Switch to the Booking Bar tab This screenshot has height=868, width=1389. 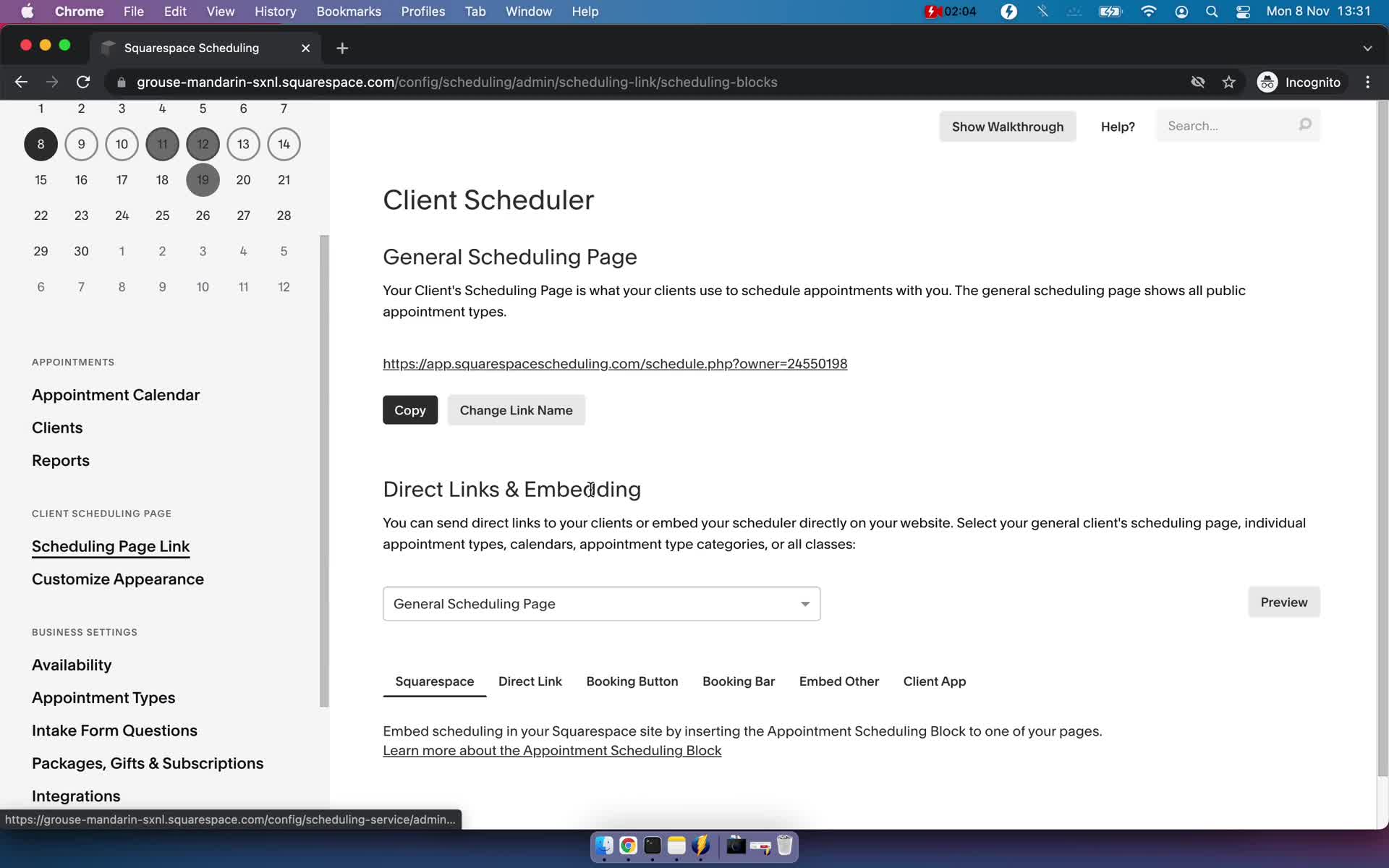click(738, 681)
